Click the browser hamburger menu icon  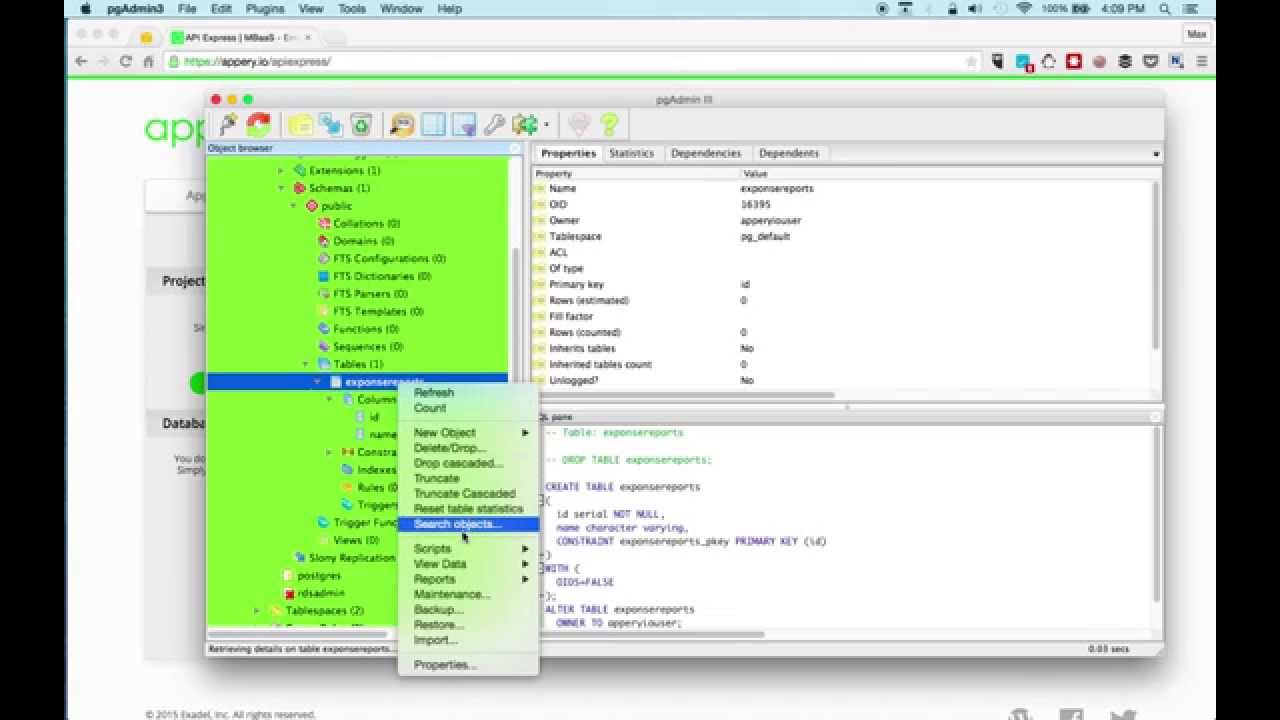[1202, 61]
